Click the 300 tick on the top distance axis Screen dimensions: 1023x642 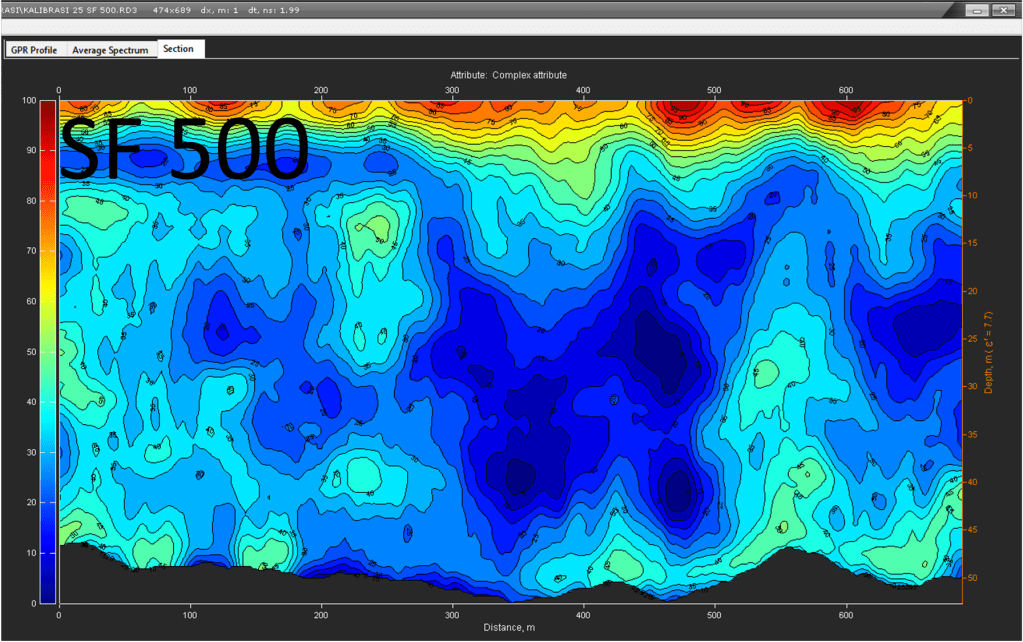(452, 91)
